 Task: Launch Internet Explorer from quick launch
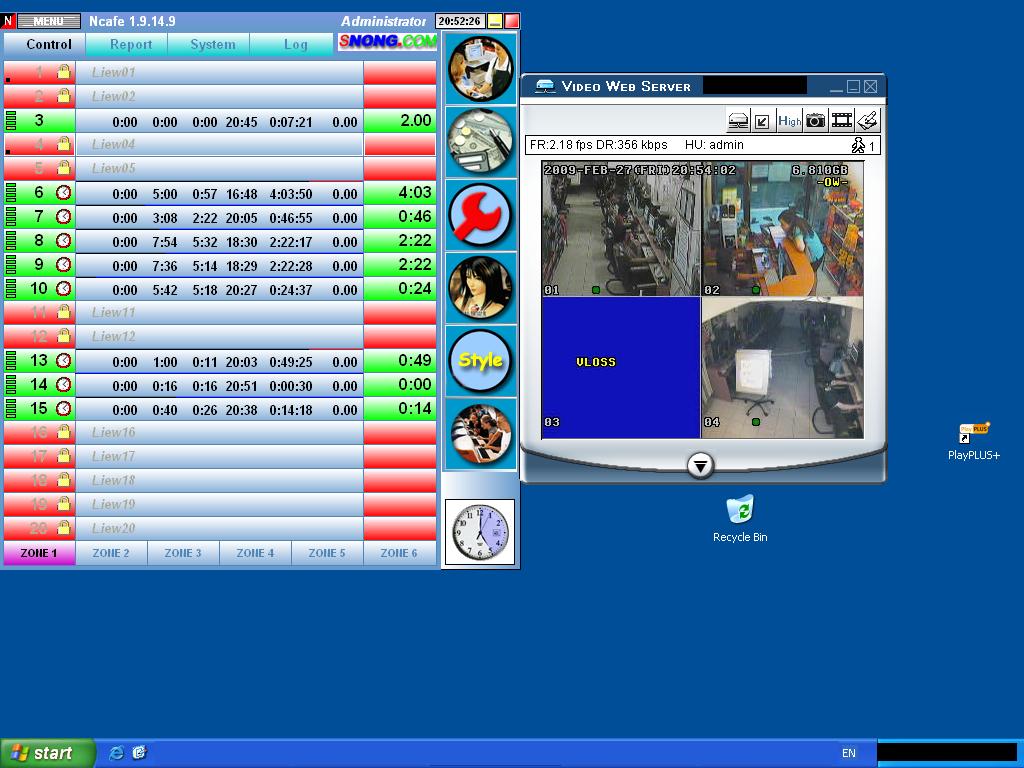(x=117, y=753)
